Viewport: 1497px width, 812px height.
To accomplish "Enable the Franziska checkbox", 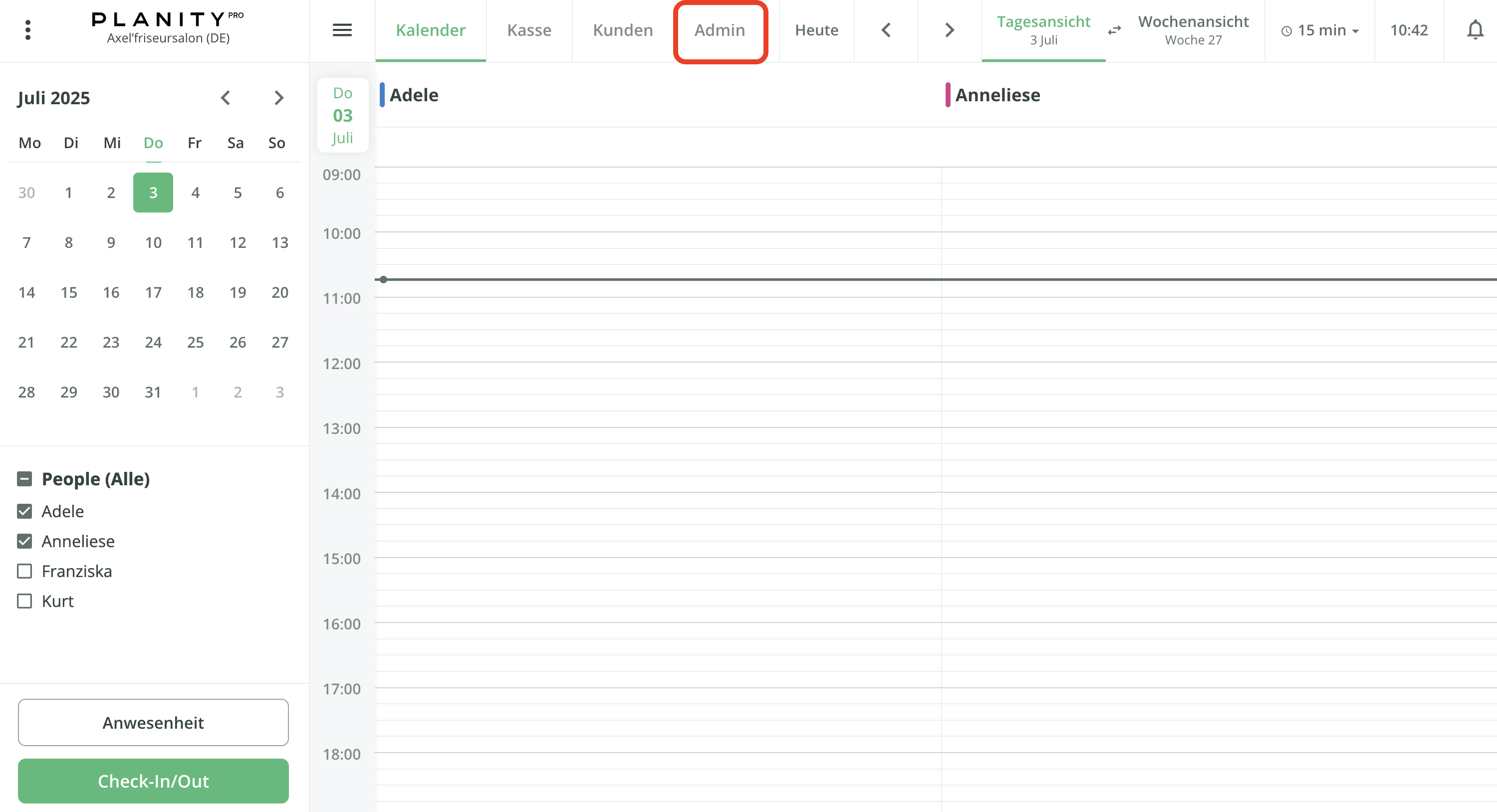I will click(x=24, y=571).
